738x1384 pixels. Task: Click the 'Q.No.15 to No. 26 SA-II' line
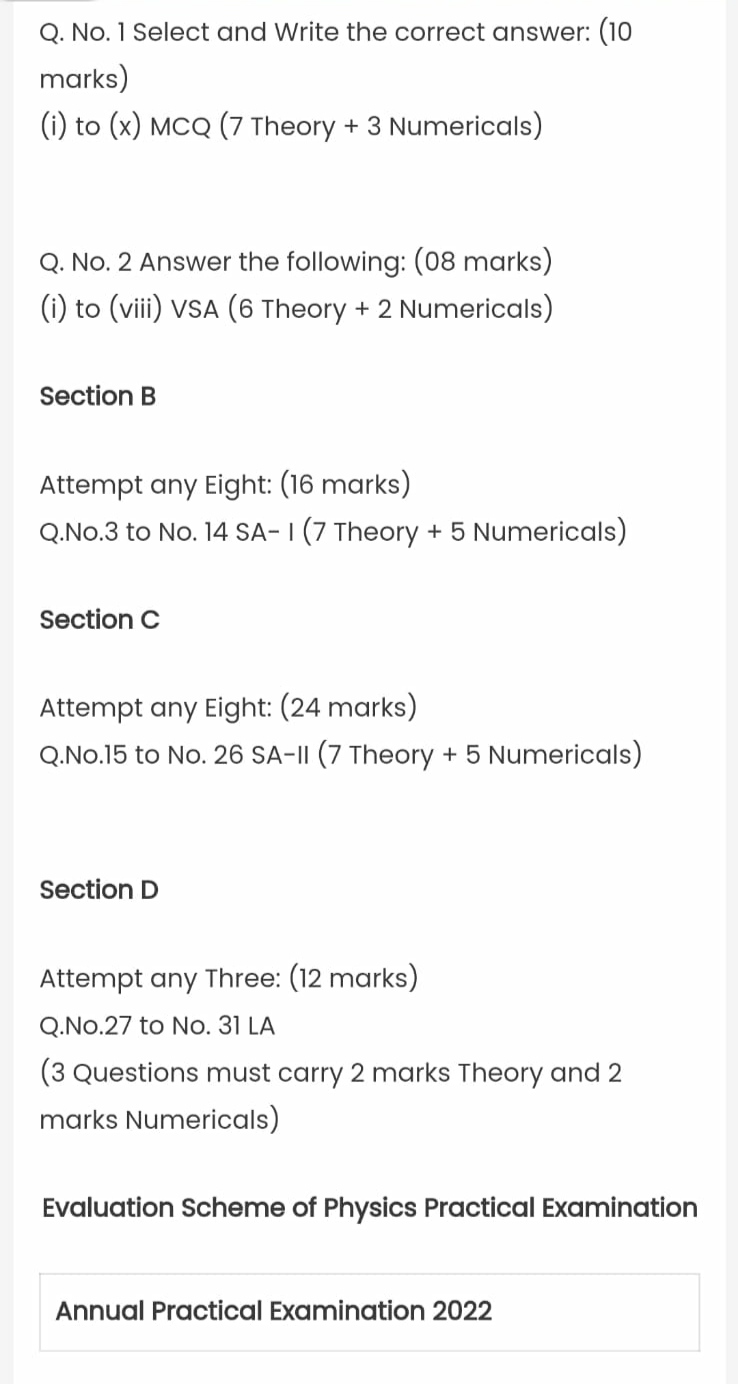click(340, 754)
